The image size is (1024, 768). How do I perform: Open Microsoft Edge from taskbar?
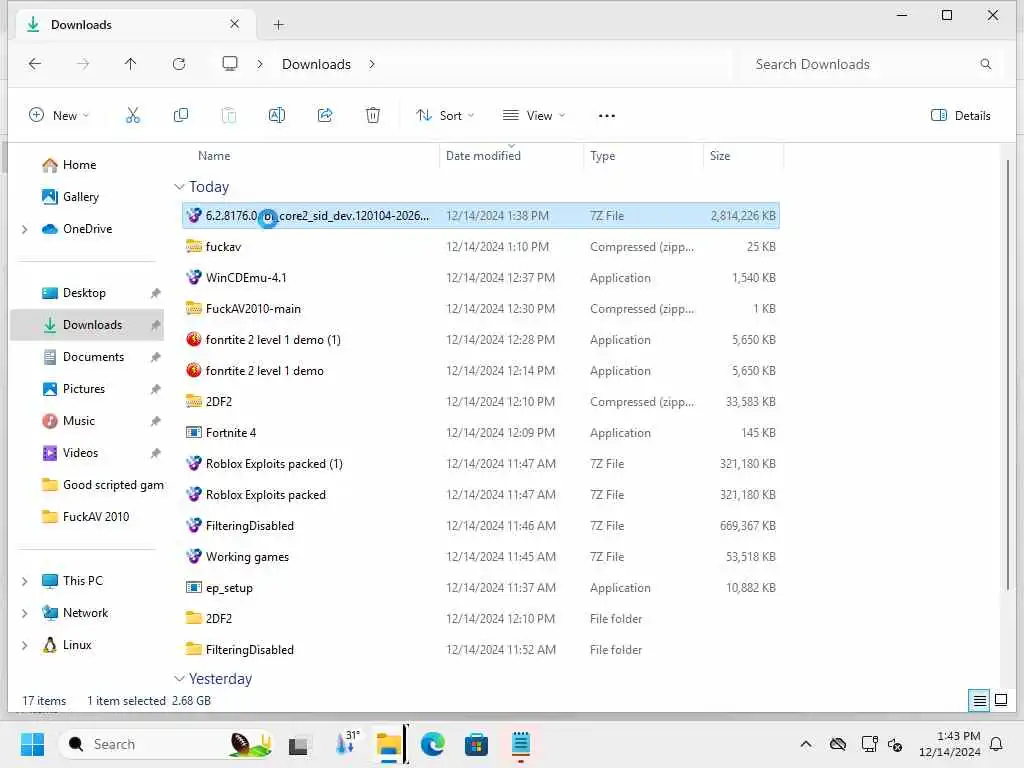pyautogui.click(x=432, y=744)
